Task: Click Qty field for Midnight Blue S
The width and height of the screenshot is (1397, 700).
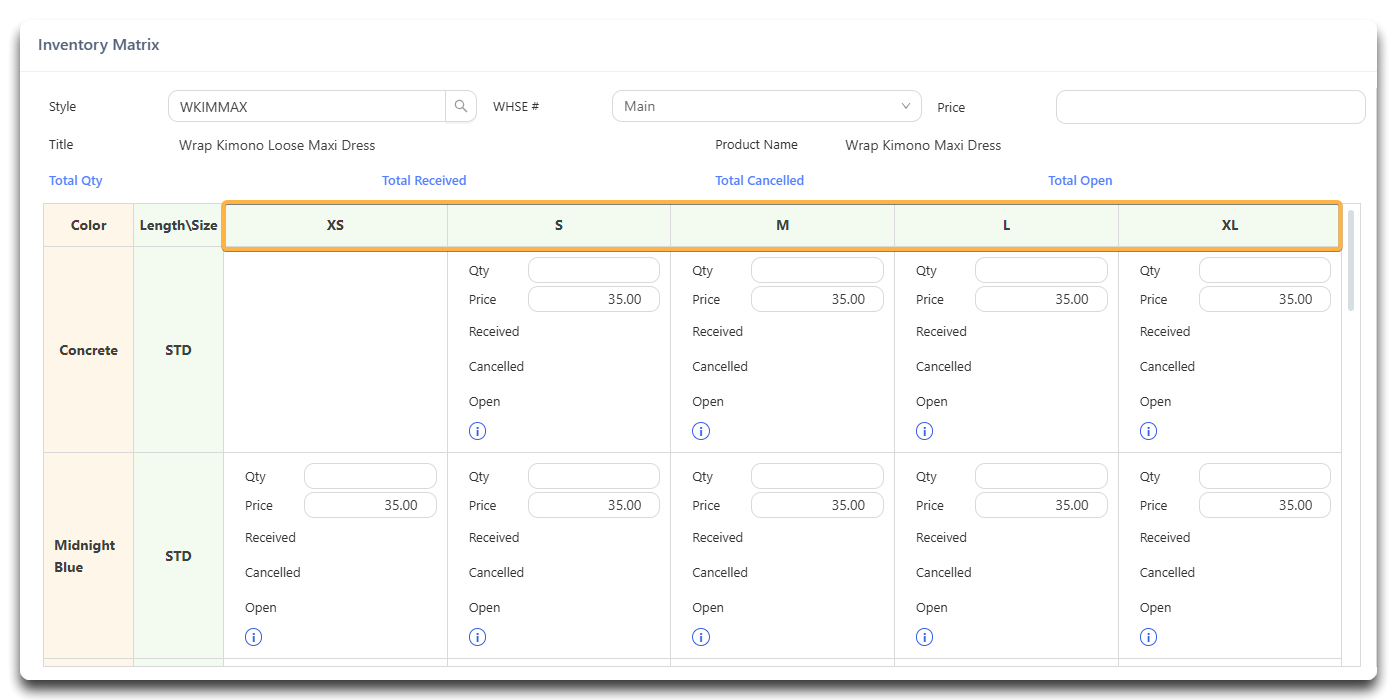Action: (x=594, y=476)
